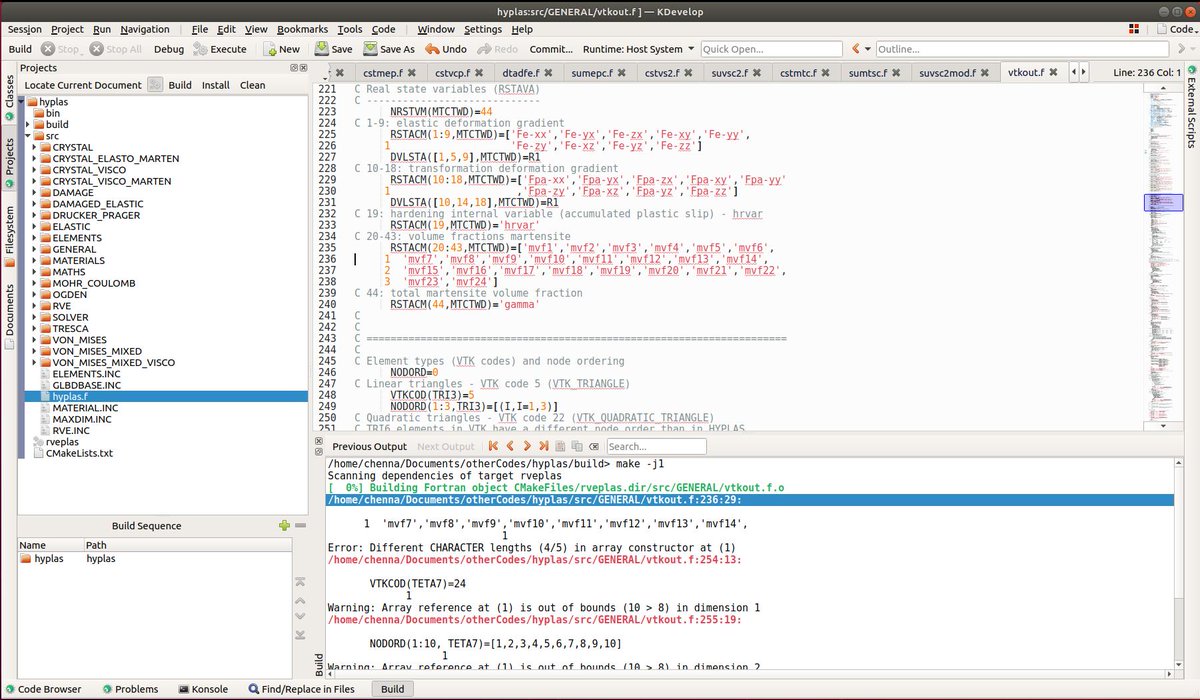This screenshot has height=700, width=1200.
Task: Select the Save As toolbar icon
Action: 390,48
